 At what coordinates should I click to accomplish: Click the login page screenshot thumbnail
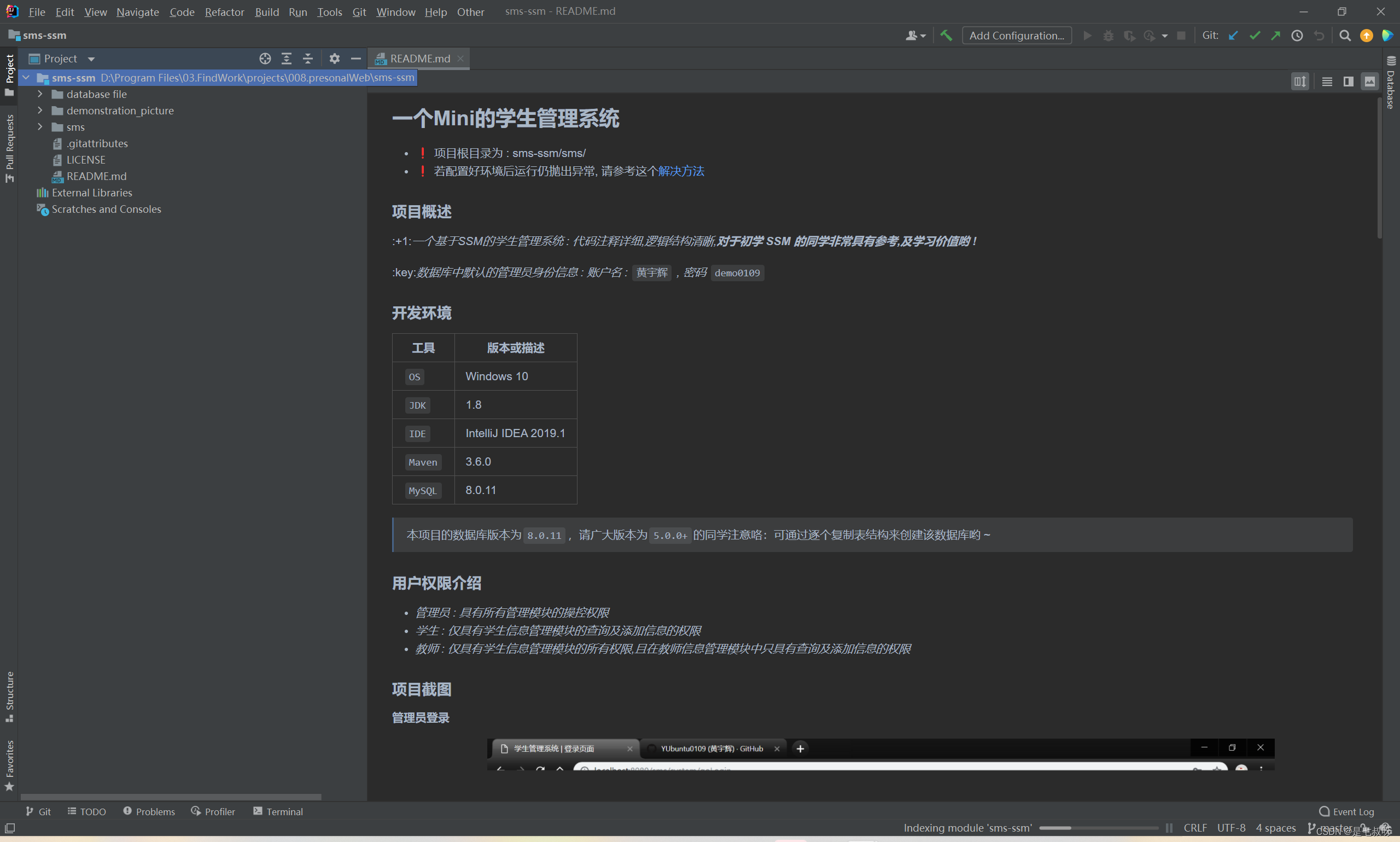click(880, 754)
